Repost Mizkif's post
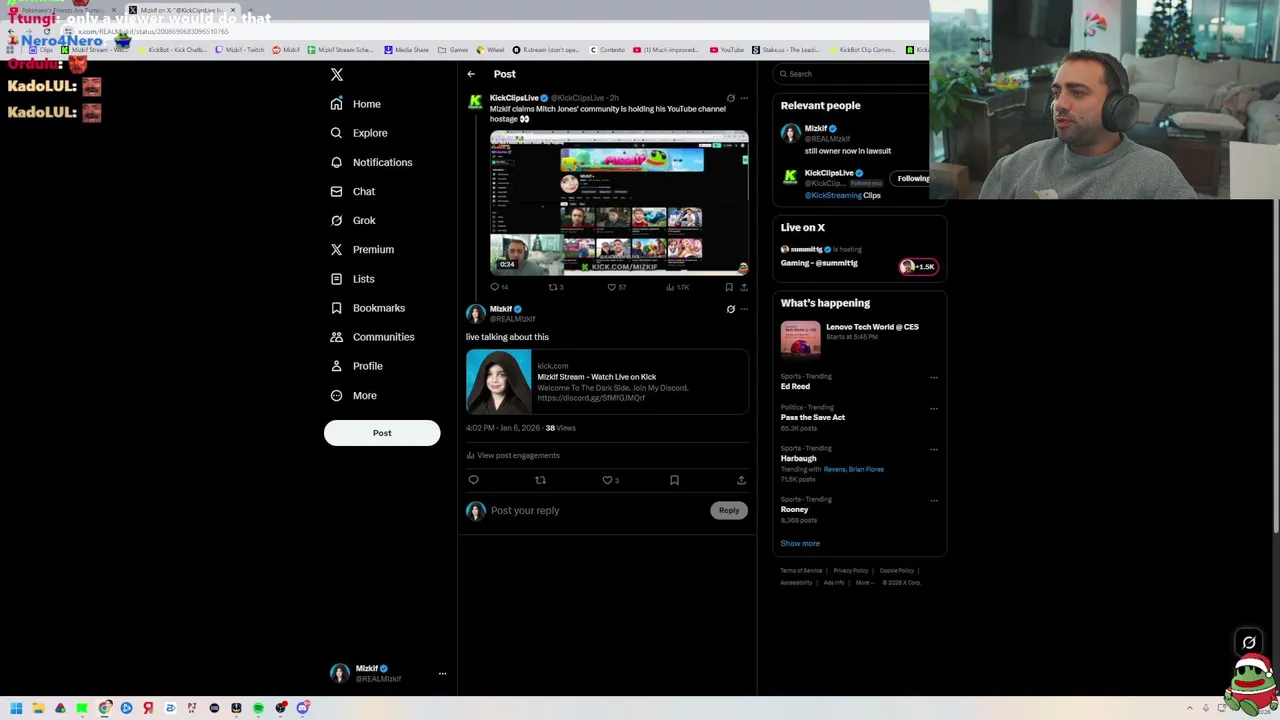This screenshot has width=1280, height=720. pos(540,480)
